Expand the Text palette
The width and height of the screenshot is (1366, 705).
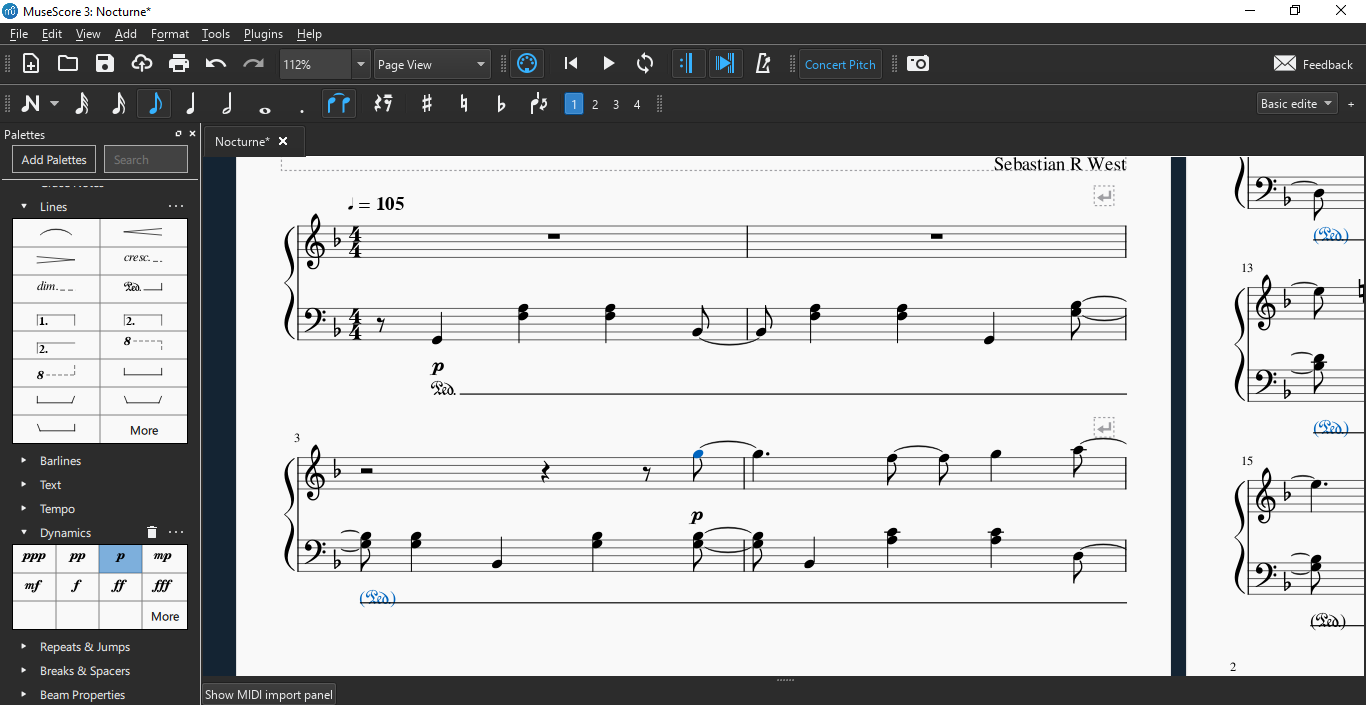click(24, 485)
